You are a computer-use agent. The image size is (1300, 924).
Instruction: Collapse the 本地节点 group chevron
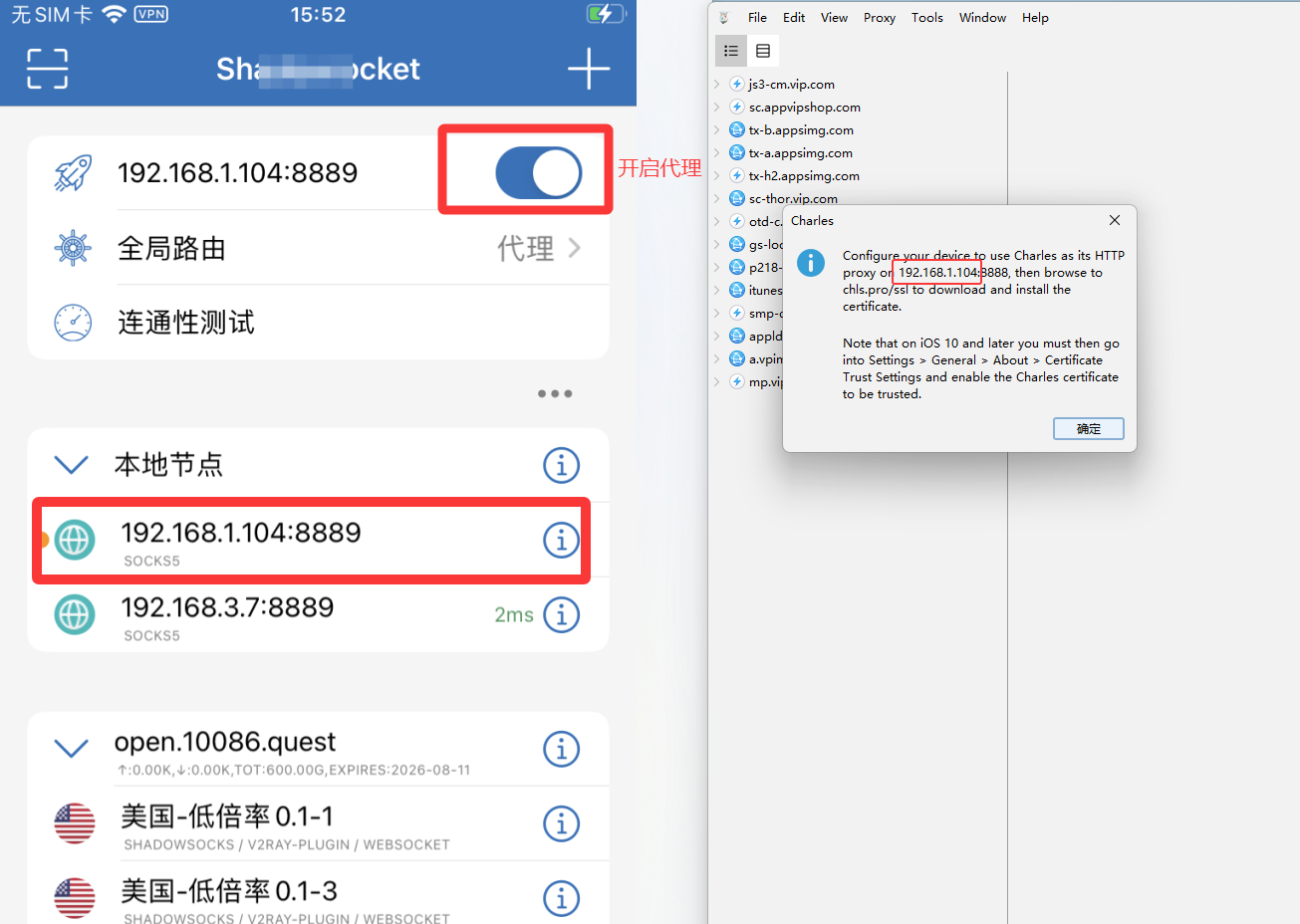[71, 464]
